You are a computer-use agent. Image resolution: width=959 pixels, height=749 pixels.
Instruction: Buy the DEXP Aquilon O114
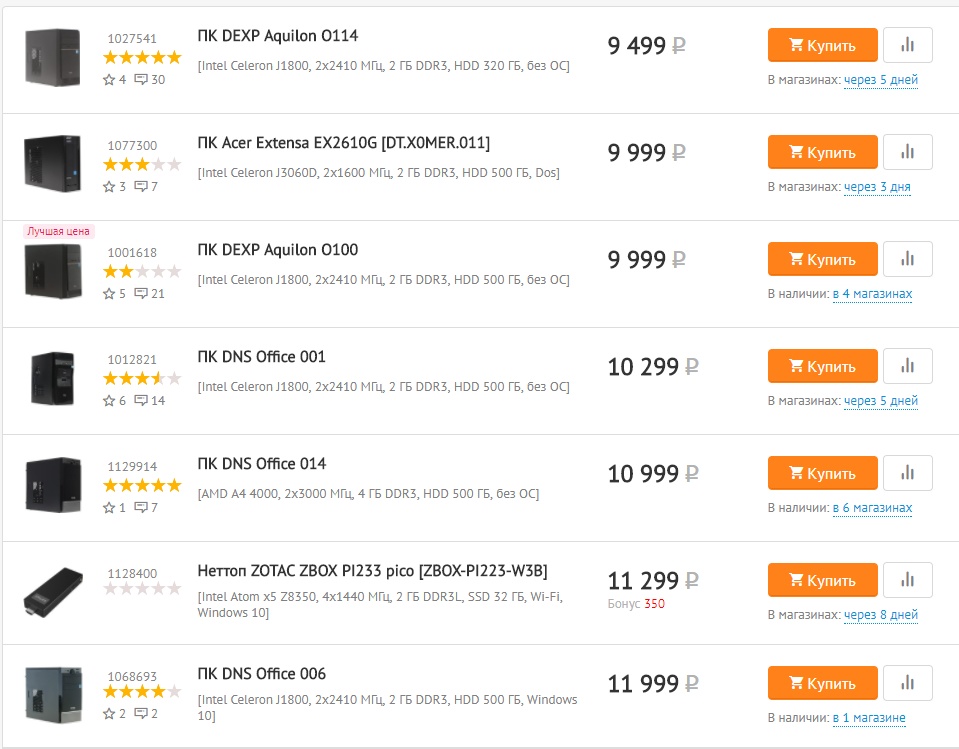[x=823, y=45]
